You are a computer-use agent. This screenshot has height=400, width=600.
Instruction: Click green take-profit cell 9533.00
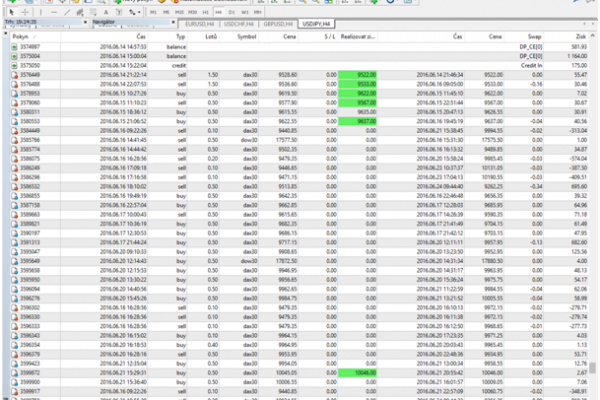pos(357,84)
